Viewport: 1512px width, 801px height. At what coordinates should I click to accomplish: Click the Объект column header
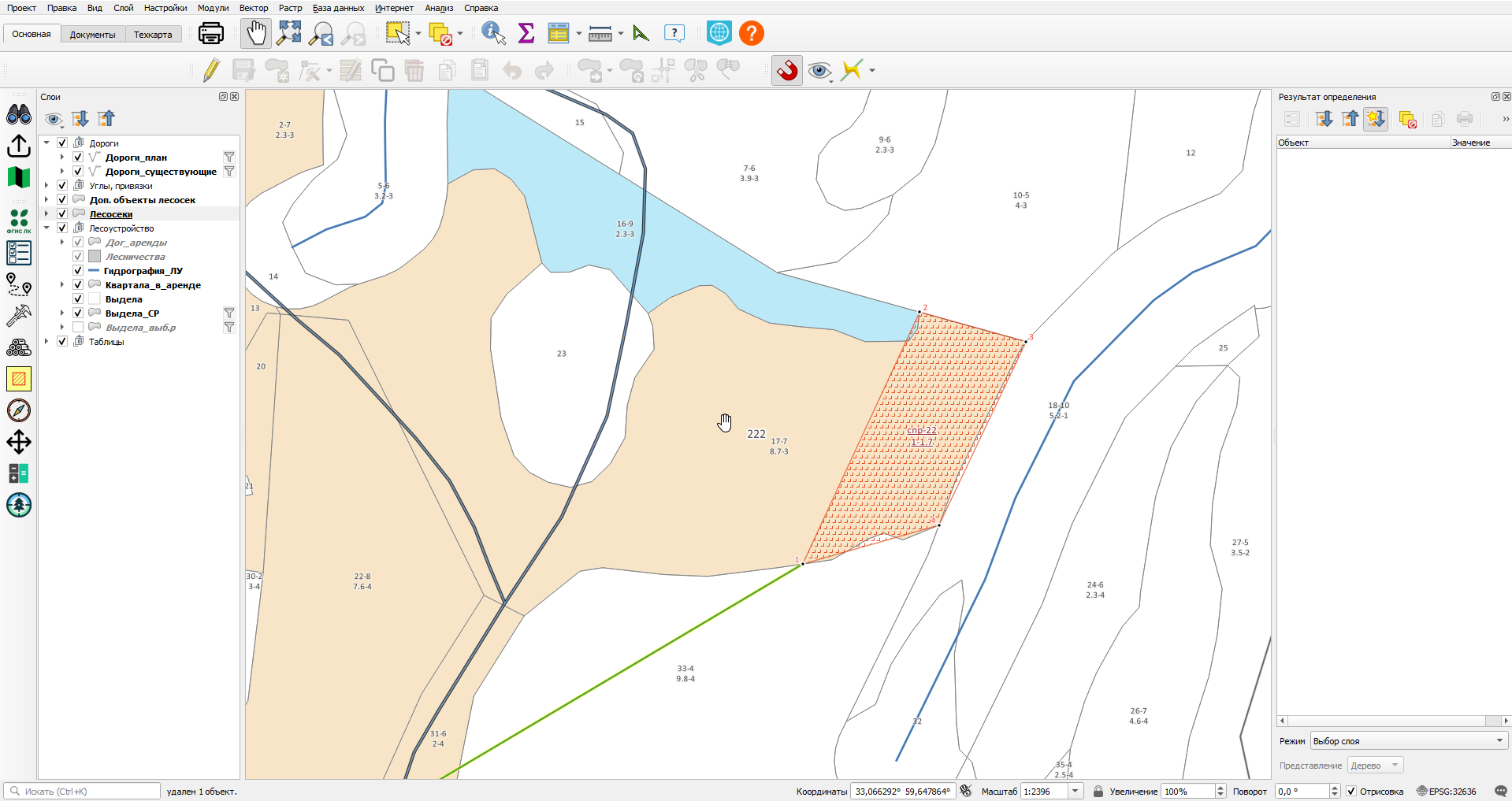pos(1363,143)
